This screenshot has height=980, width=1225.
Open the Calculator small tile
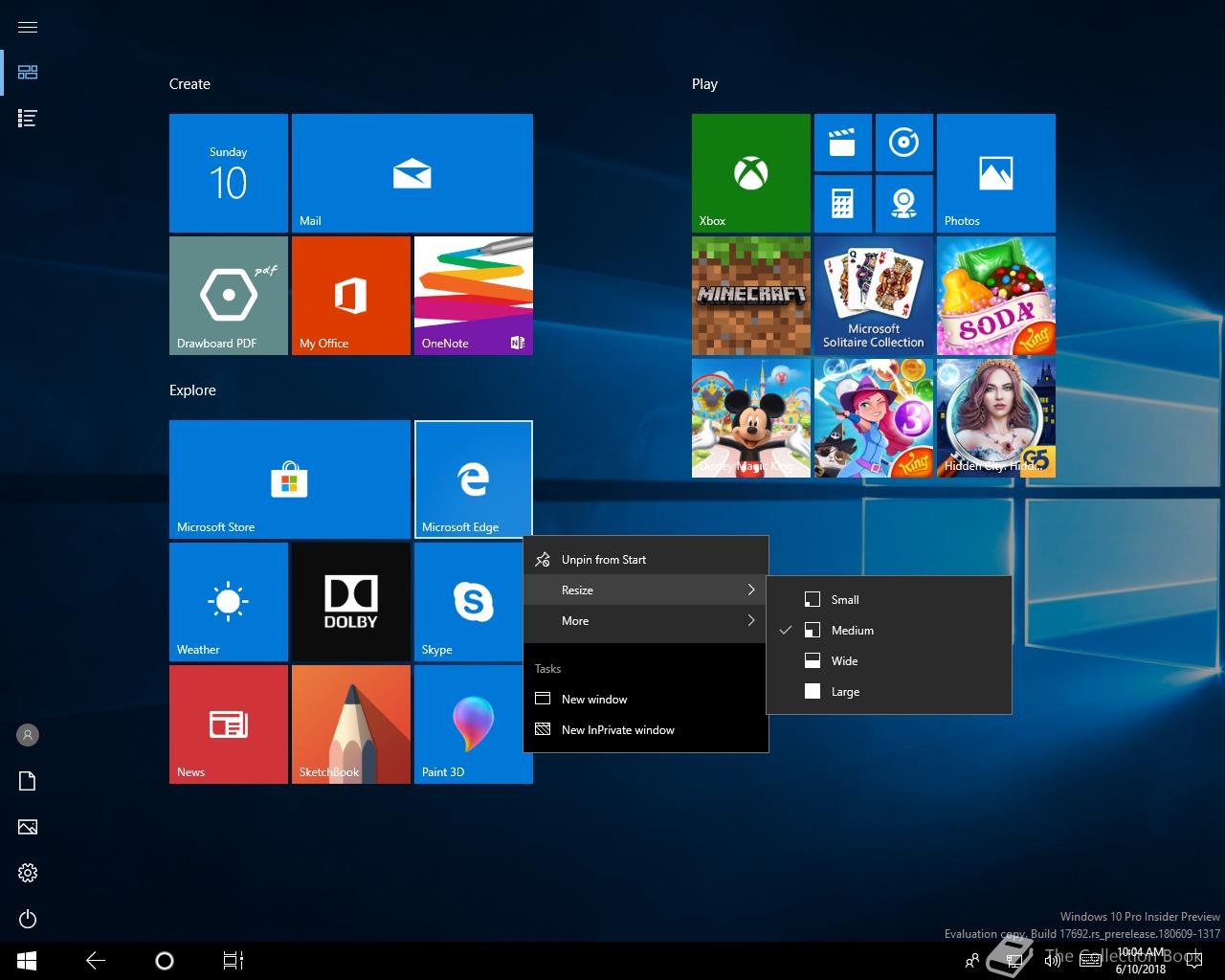843,204
